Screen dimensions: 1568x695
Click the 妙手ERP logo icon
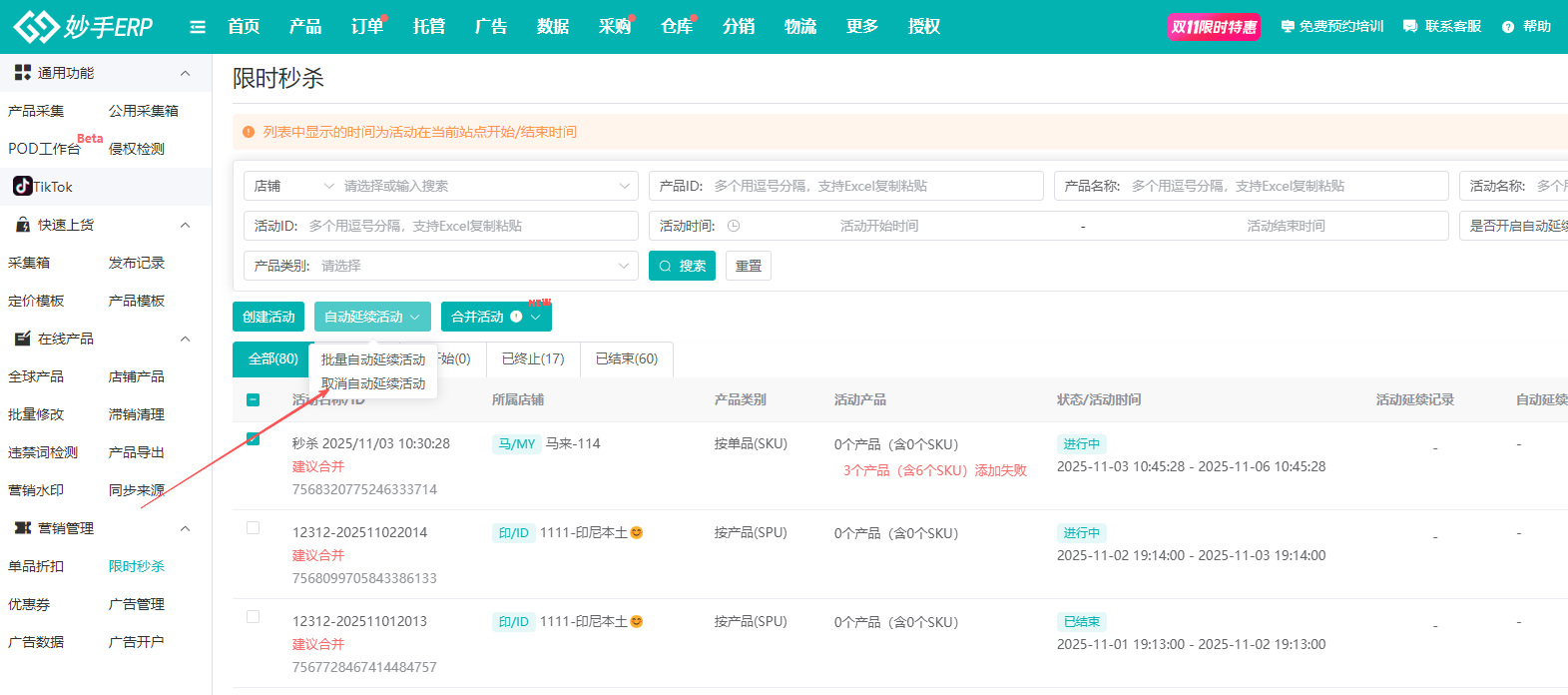pyautogui.click(x=36, y=27)
